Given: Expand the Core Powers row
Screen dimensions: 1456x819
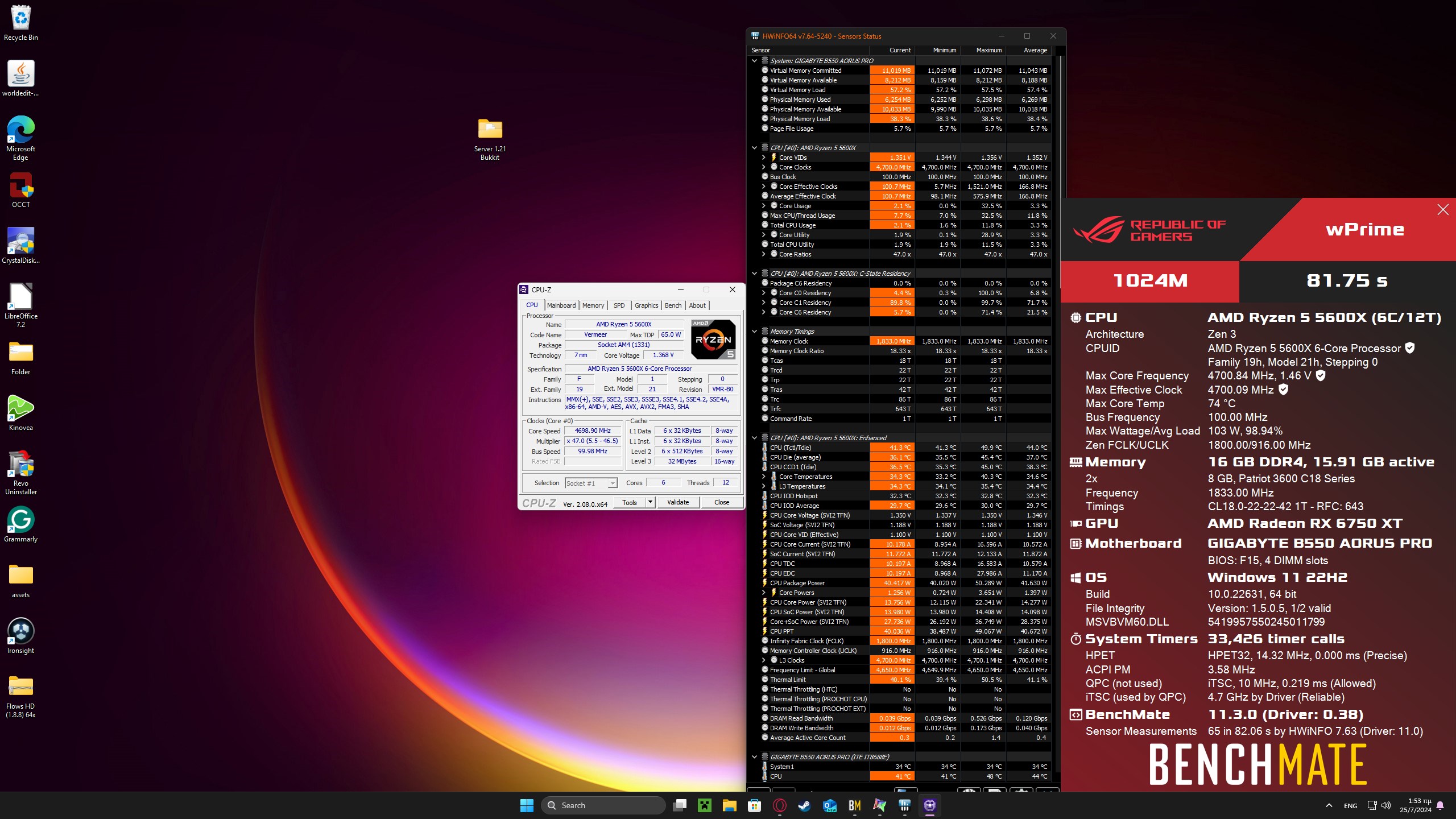Looking at the screenshot, I should pyautogui.click(x=764, y=593).
